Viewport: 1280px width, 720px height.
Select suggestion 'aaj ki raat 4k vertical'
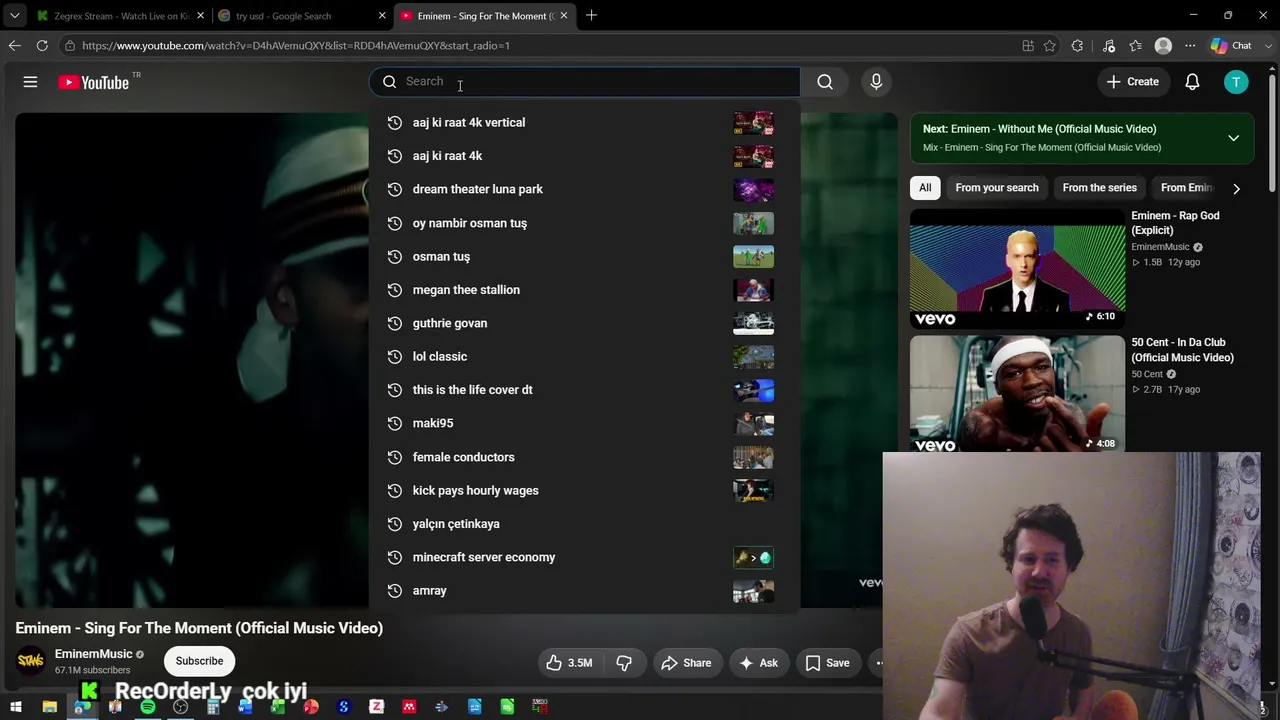click(584, 122)
